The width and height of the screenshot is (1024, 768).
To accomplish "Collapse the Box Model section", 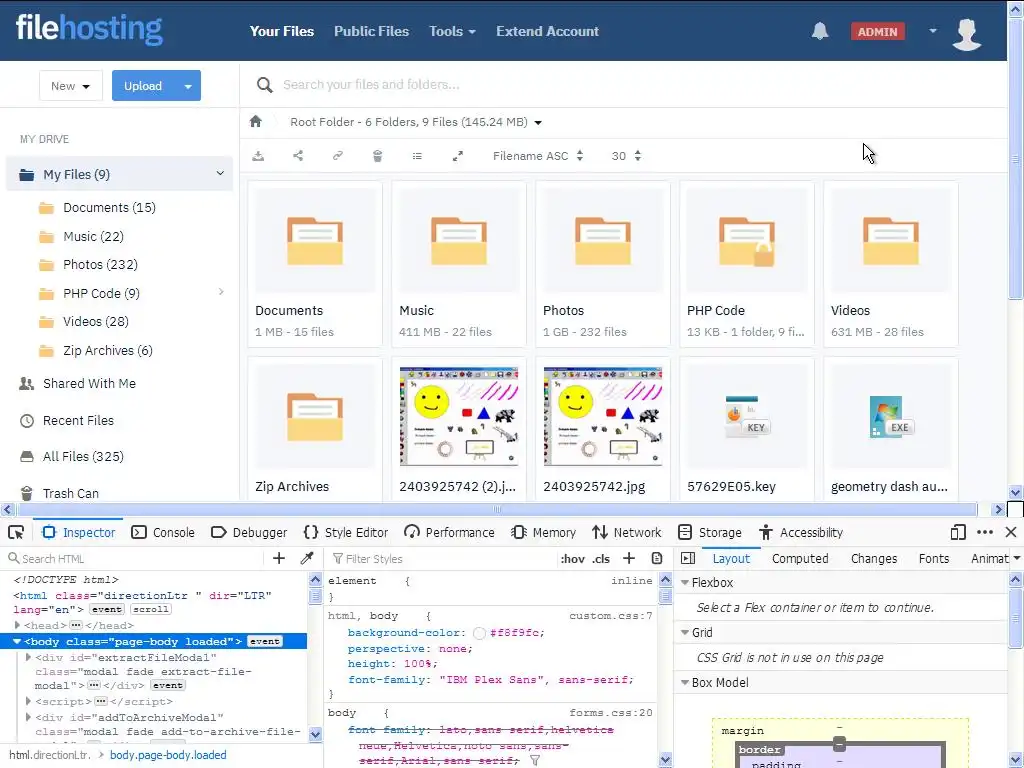I will pyautogui.click(x=685, y=682).
